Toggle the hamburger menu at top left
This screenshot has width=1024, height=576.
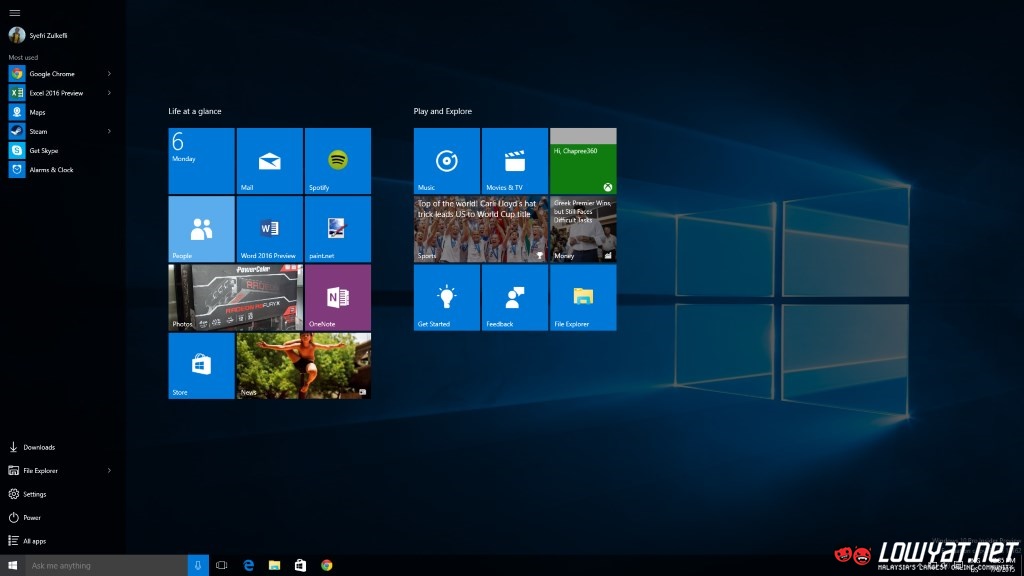15,12
